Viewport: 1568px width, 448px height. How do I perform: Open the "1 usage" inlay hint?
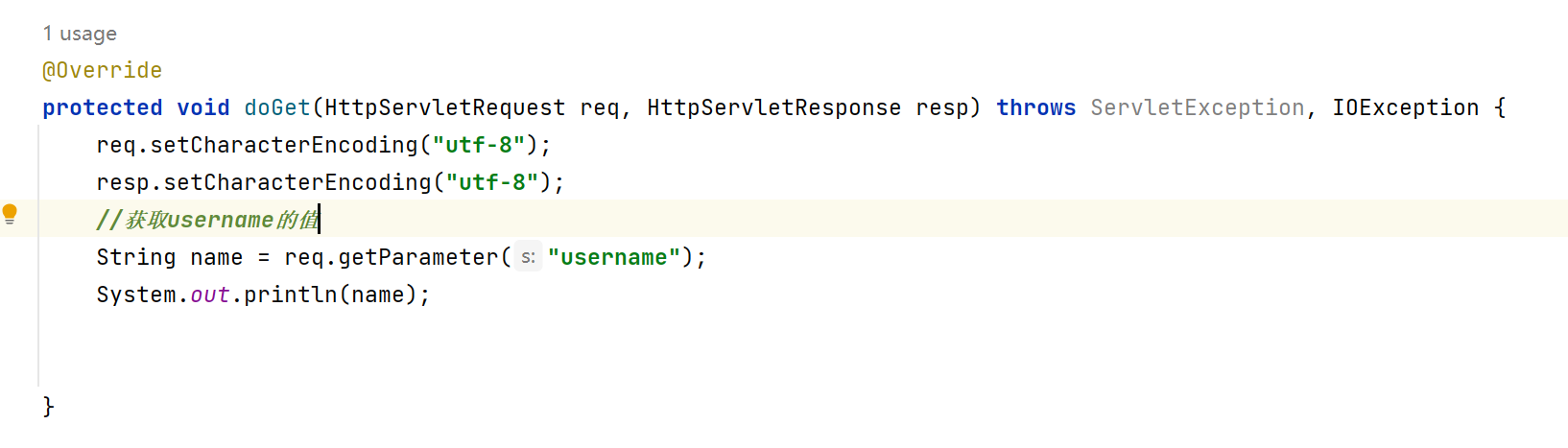80,34
